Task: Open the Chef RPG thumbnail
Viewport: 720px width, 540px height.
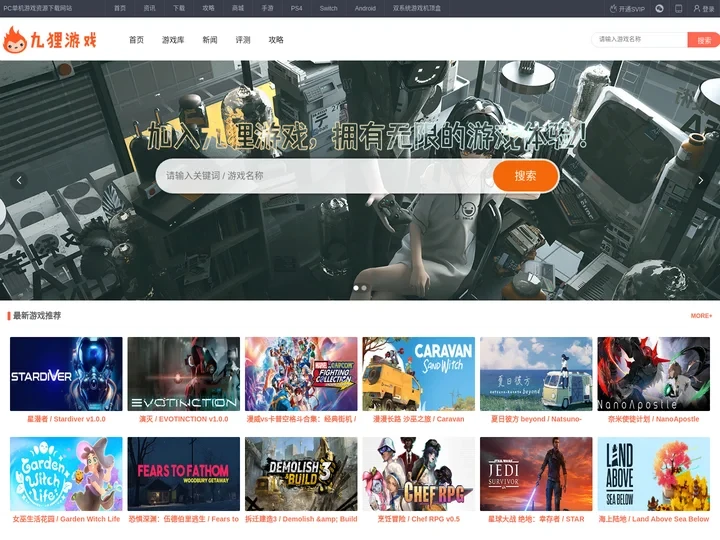Action: click(419, 474)
